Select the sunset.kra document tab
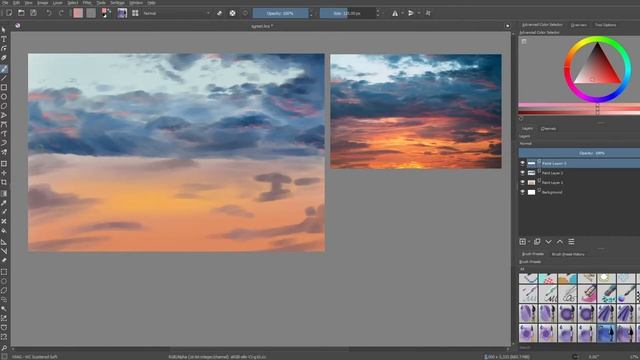Image resolution: width=640 pixels, height=360 pixels. click(x=262, y=26)
